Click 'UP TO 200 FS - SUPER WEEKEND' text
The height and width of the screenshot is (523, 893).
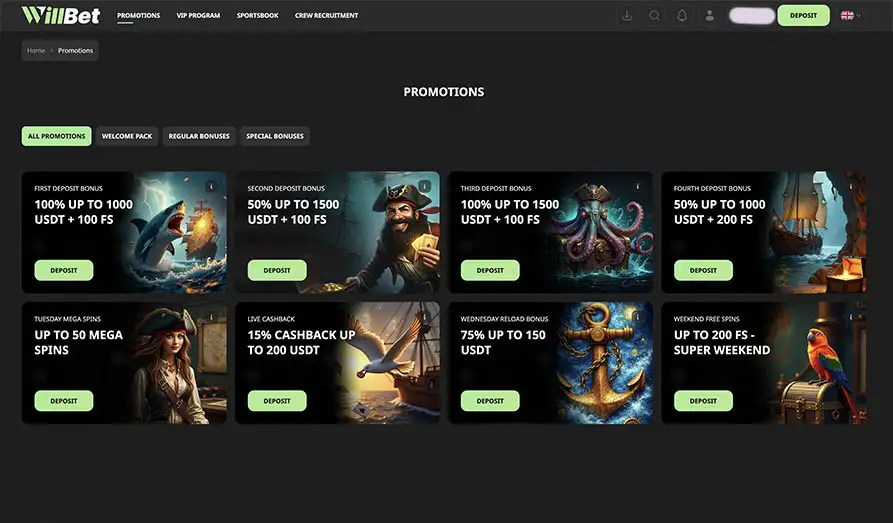[722, 342]
